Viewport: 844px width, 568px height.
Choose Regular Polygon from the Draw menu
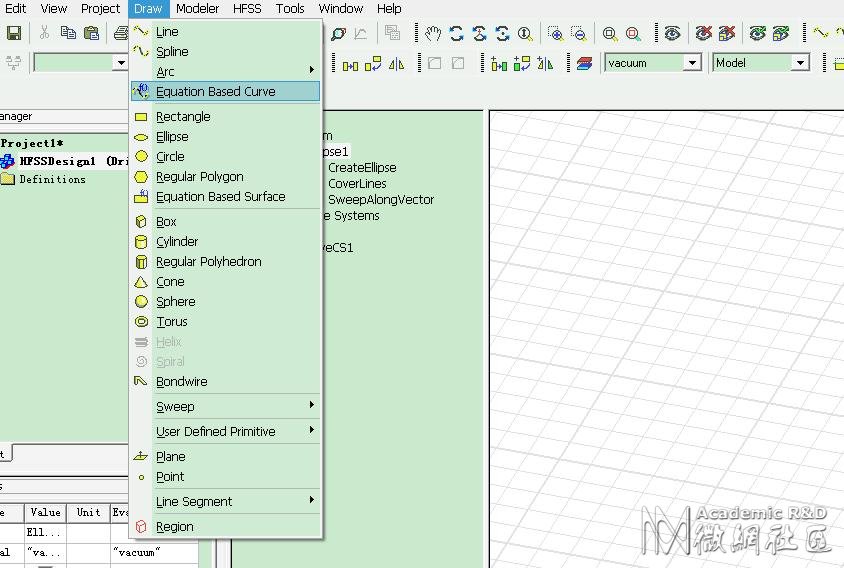[x=226, y=177]
